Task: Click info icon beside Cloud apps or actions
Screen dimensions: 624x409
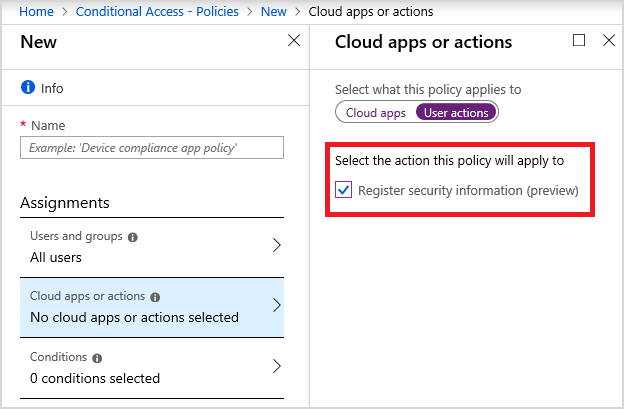Action: point(156,297)
